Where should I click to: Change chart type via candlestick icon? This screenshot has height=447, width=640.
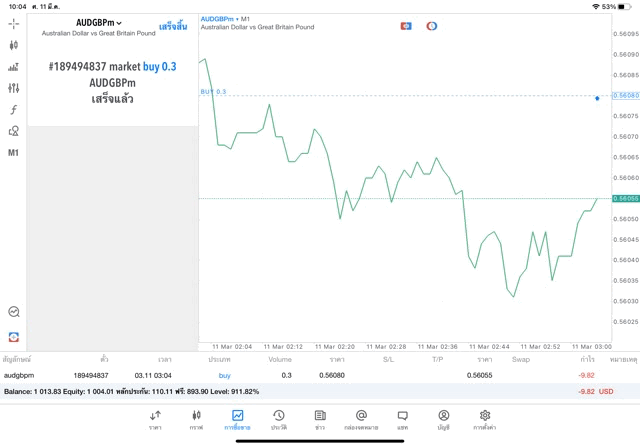(13, 45)
